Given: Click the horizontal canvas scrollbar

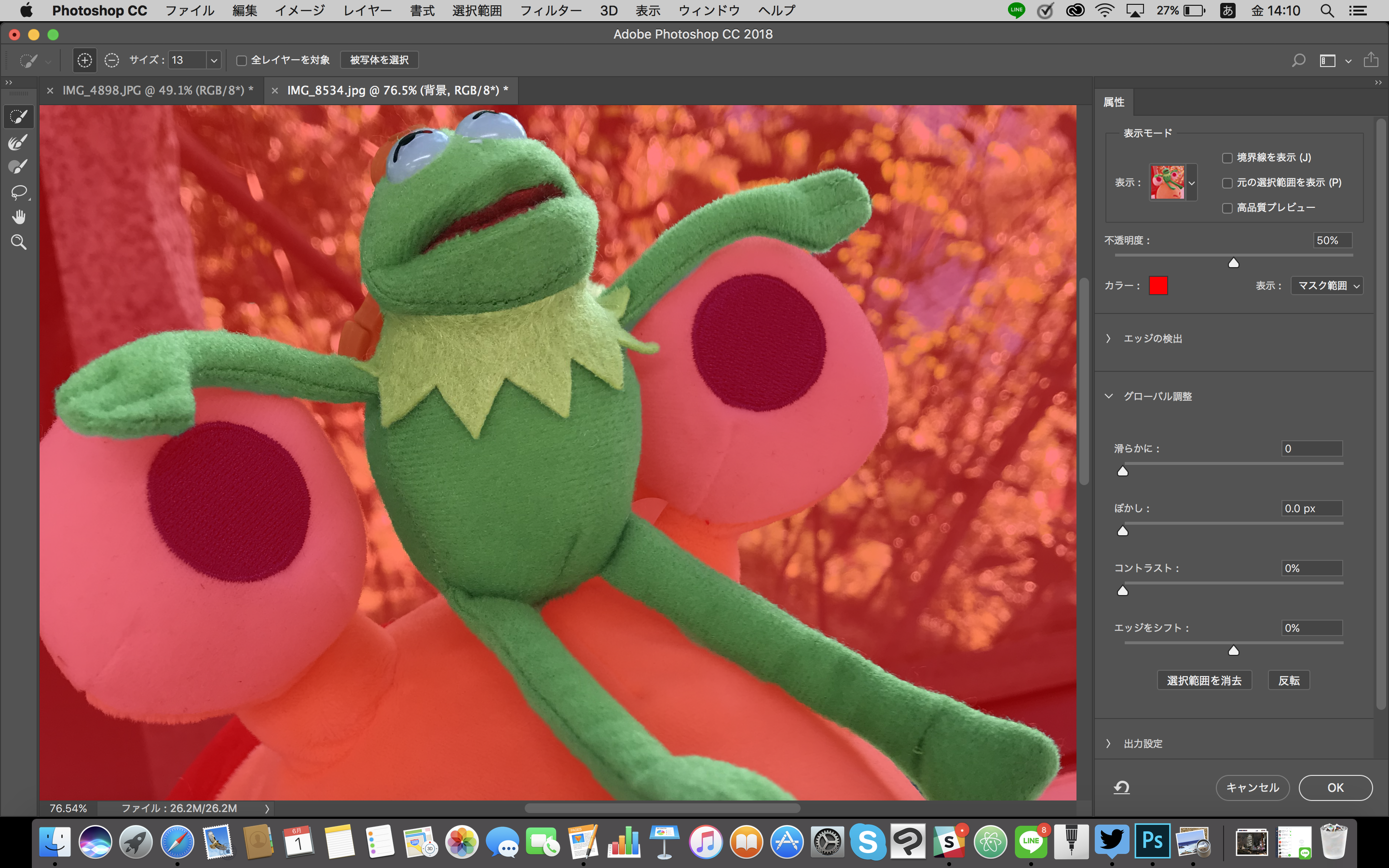Looking at the screenshot, I should 662,808.
